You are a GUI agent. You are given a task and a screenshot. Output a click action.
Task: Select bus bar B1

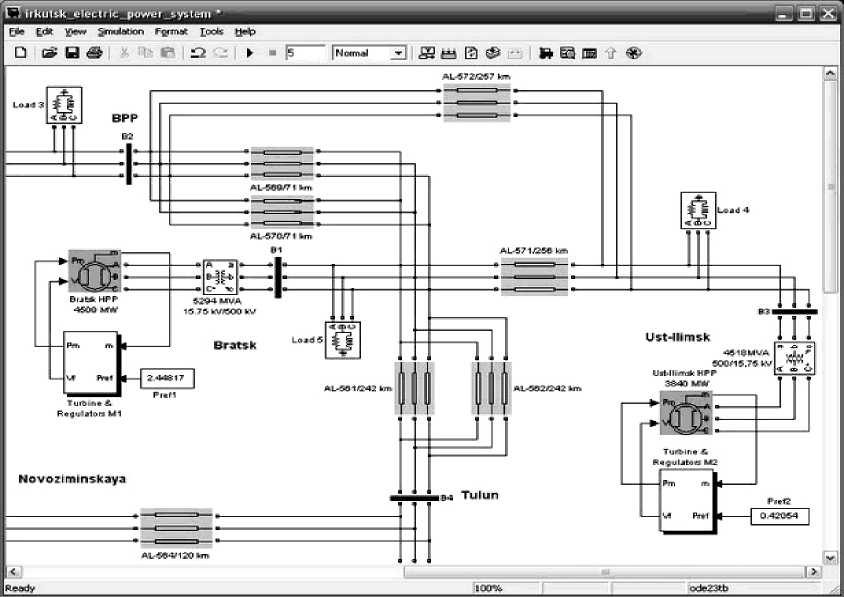[x=278, y=277]
